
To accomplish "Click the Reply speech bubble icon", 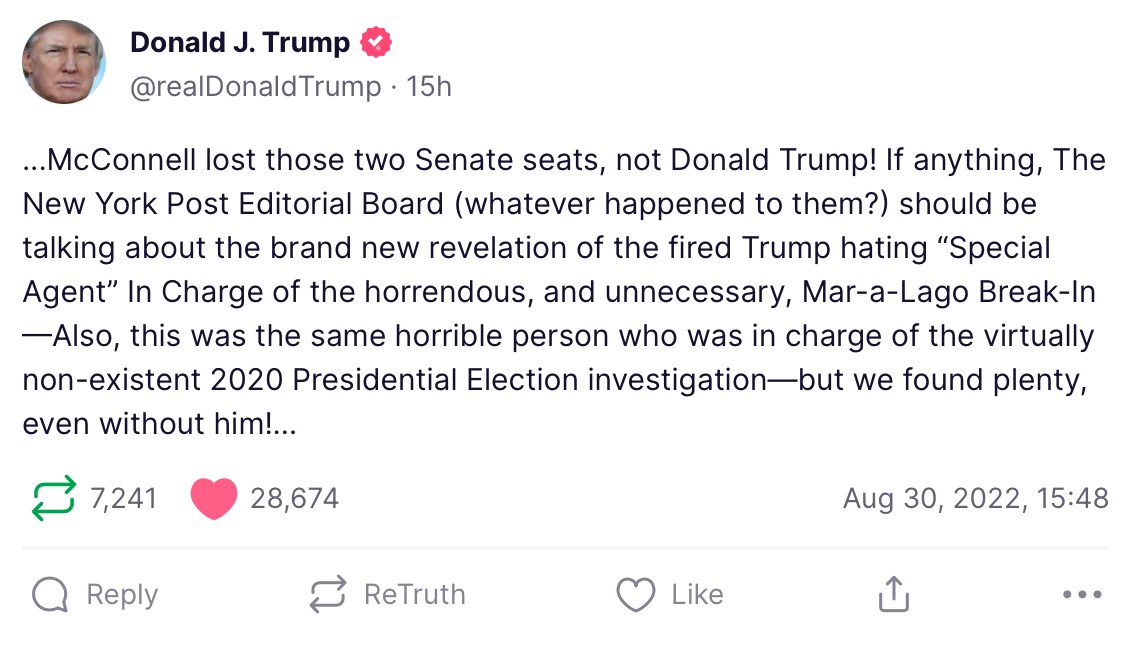I will click(50, 595).
